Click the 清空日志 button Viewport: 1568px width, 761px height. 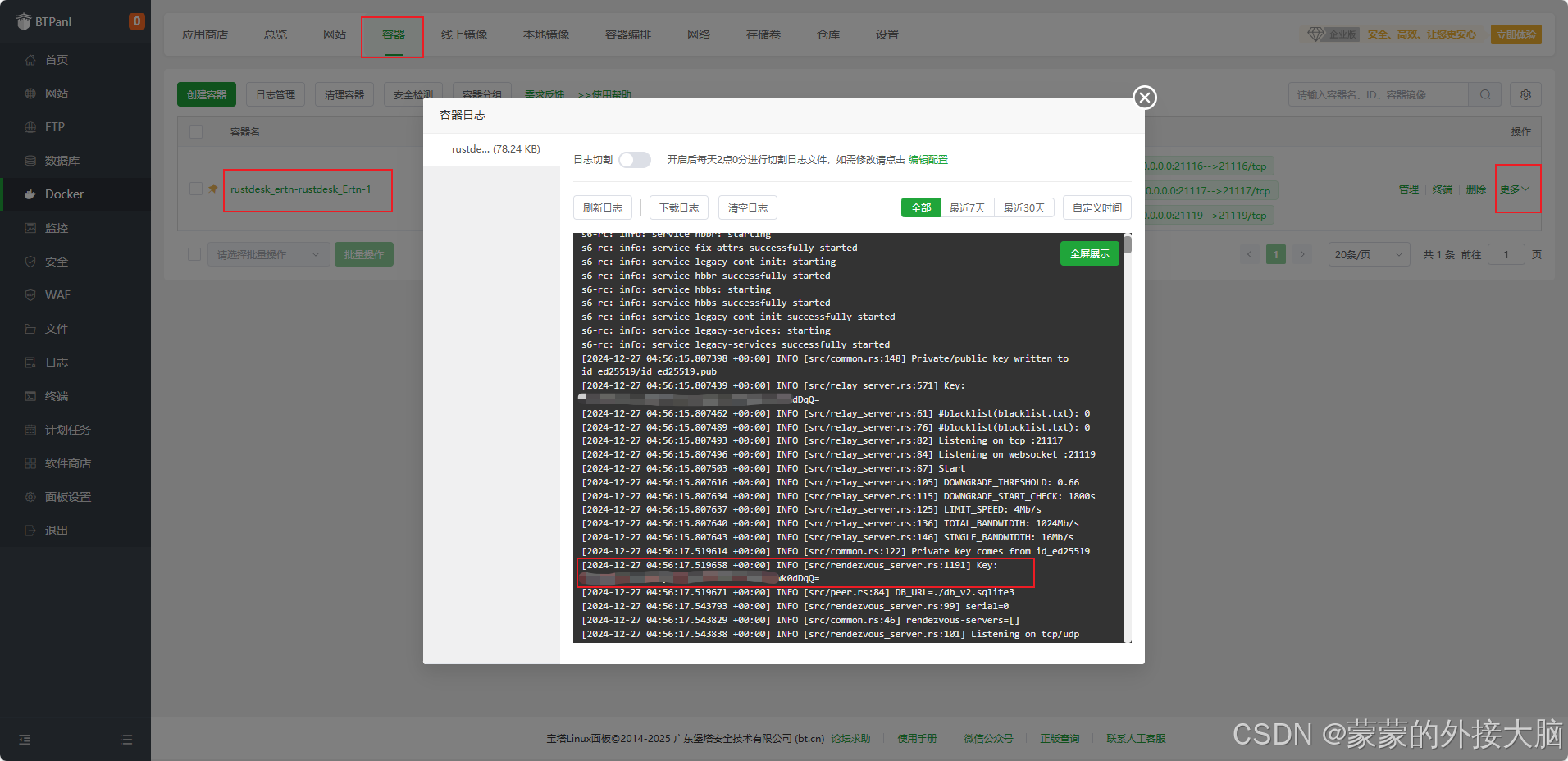(748, 207)
